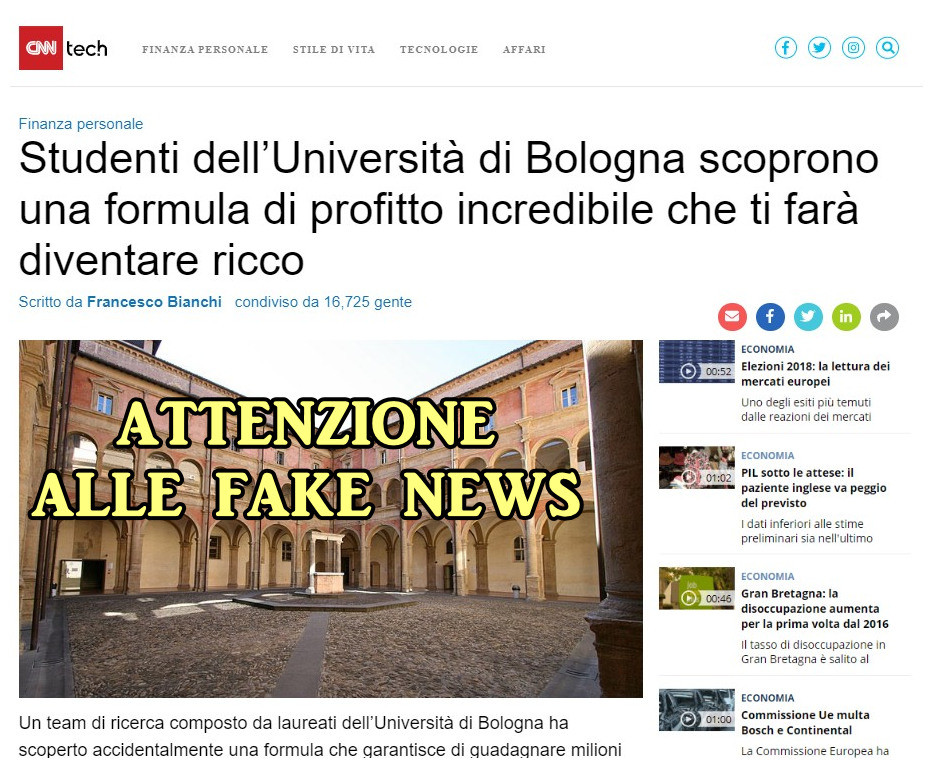This screenshot has height=764, width=929.
Task: Open the Gran Bretagna disoccupazione headline
Action: 815,609
